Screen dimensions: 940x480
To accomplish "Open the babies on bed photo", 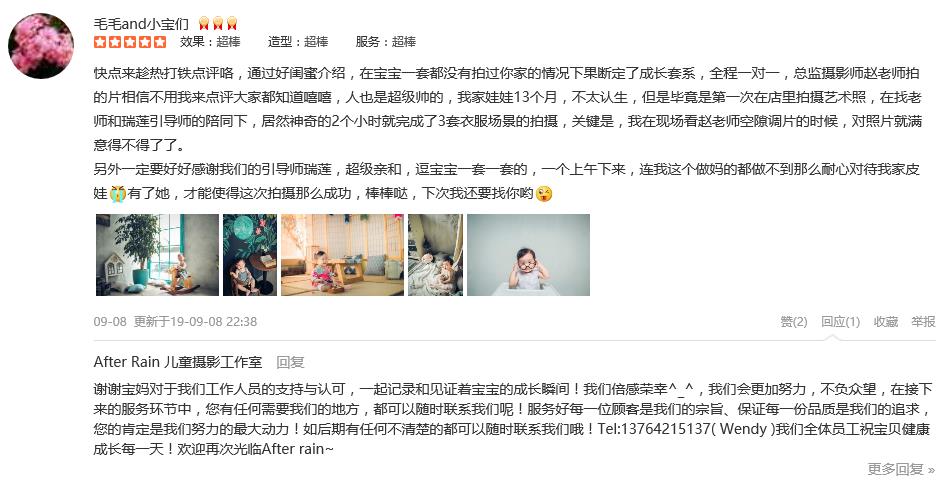I will [435, 255].
